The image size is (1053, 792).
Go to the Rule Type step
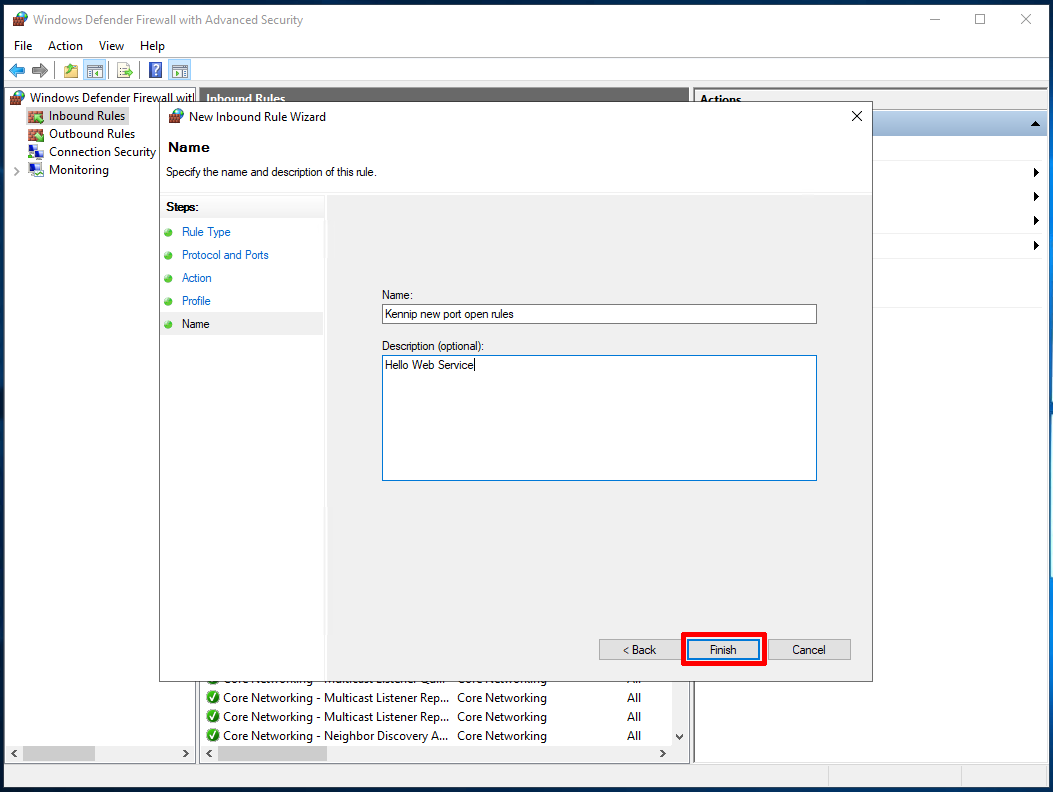[206, 232]
